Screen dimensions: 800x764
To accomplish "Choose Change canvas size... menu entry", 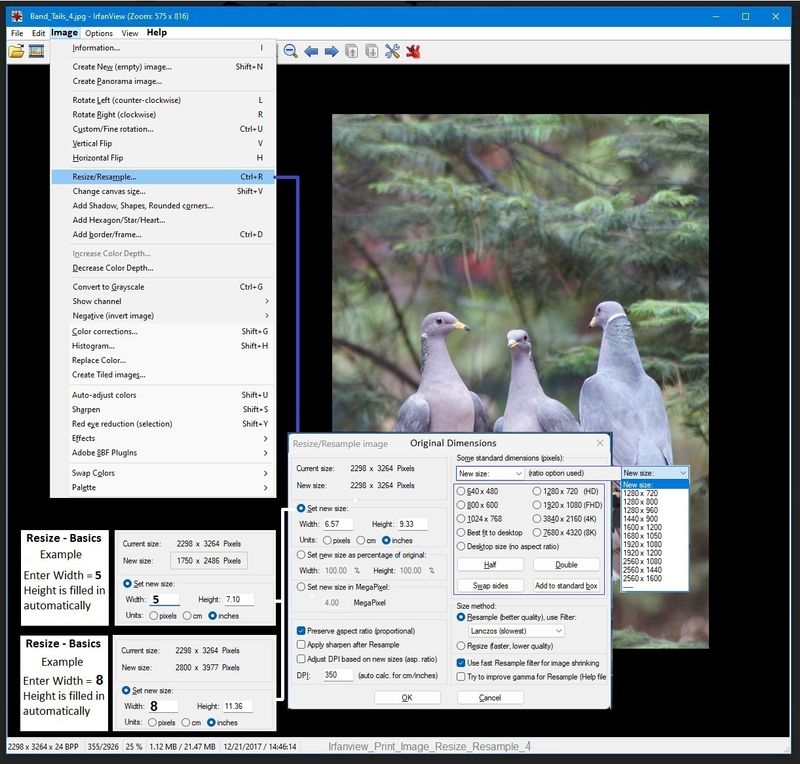I will pos(163,191).
